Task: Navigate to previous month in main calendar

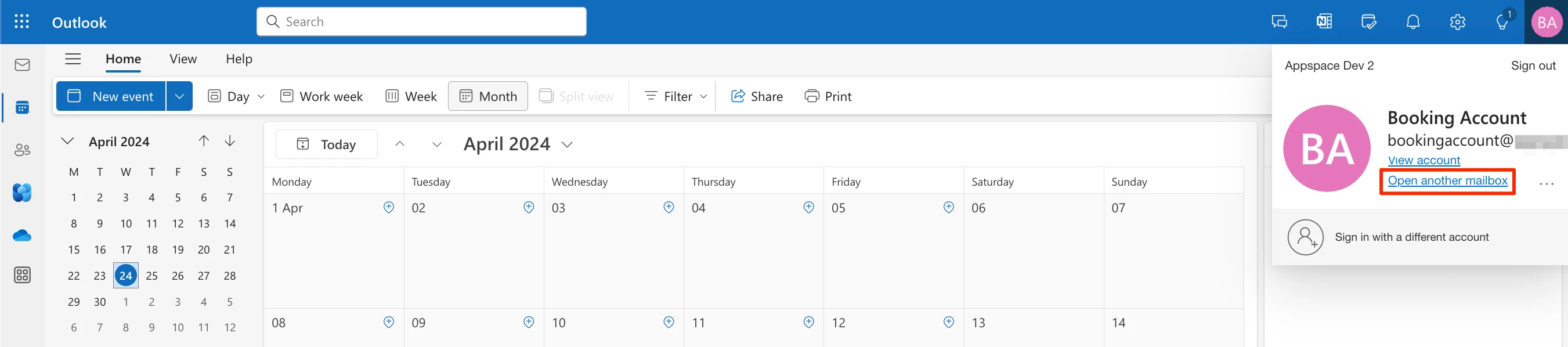Action: (399, 144)
